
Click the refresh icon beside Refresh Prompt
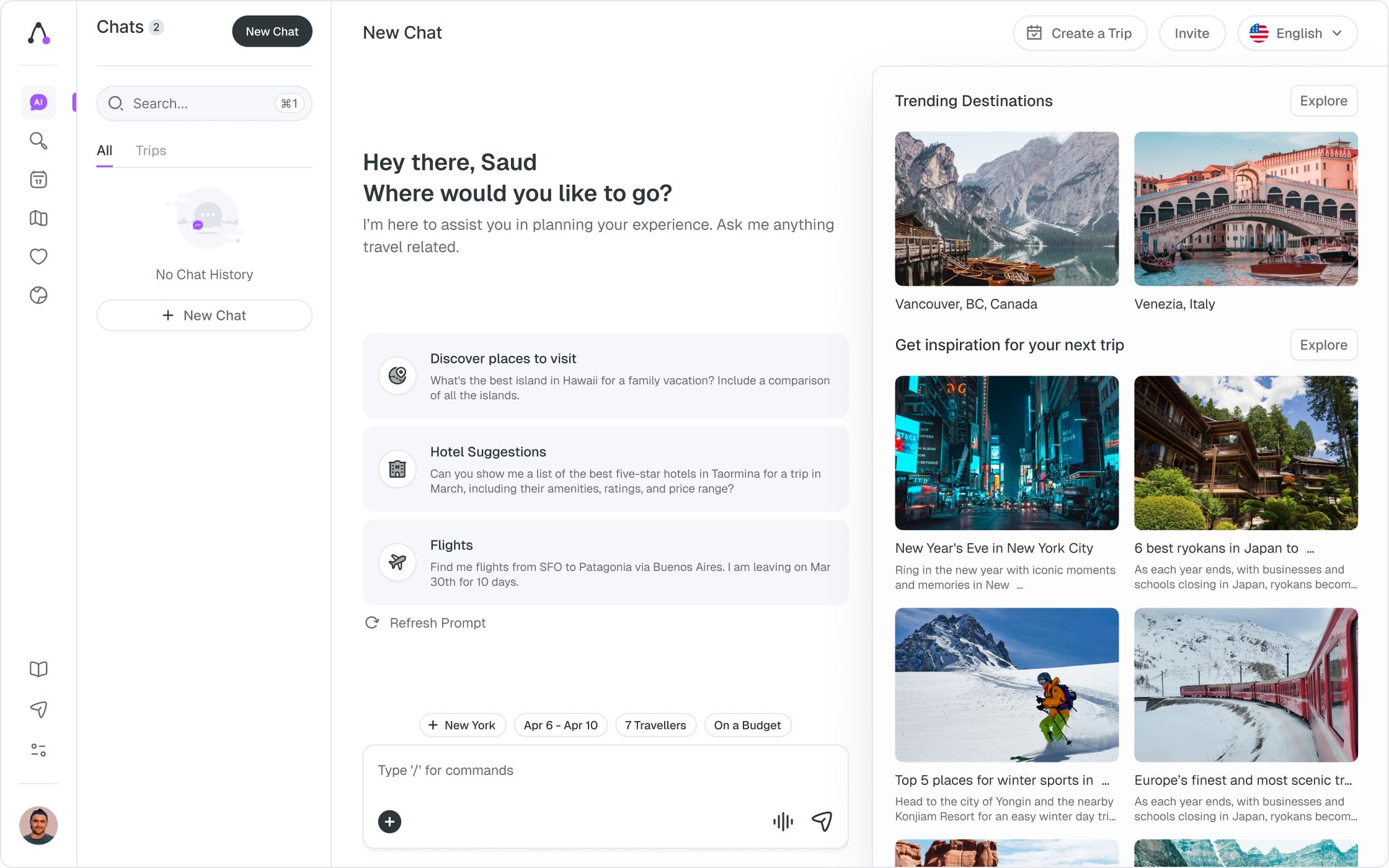(x=372, y=622)
